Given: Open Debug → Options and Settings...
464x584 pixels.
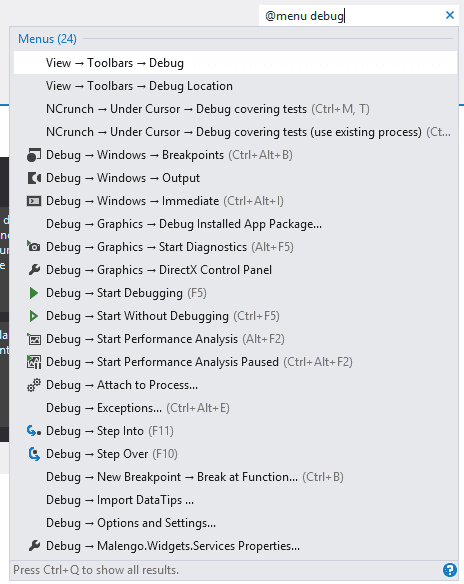Looking at the screenshot, I should [x=235, y=523].
